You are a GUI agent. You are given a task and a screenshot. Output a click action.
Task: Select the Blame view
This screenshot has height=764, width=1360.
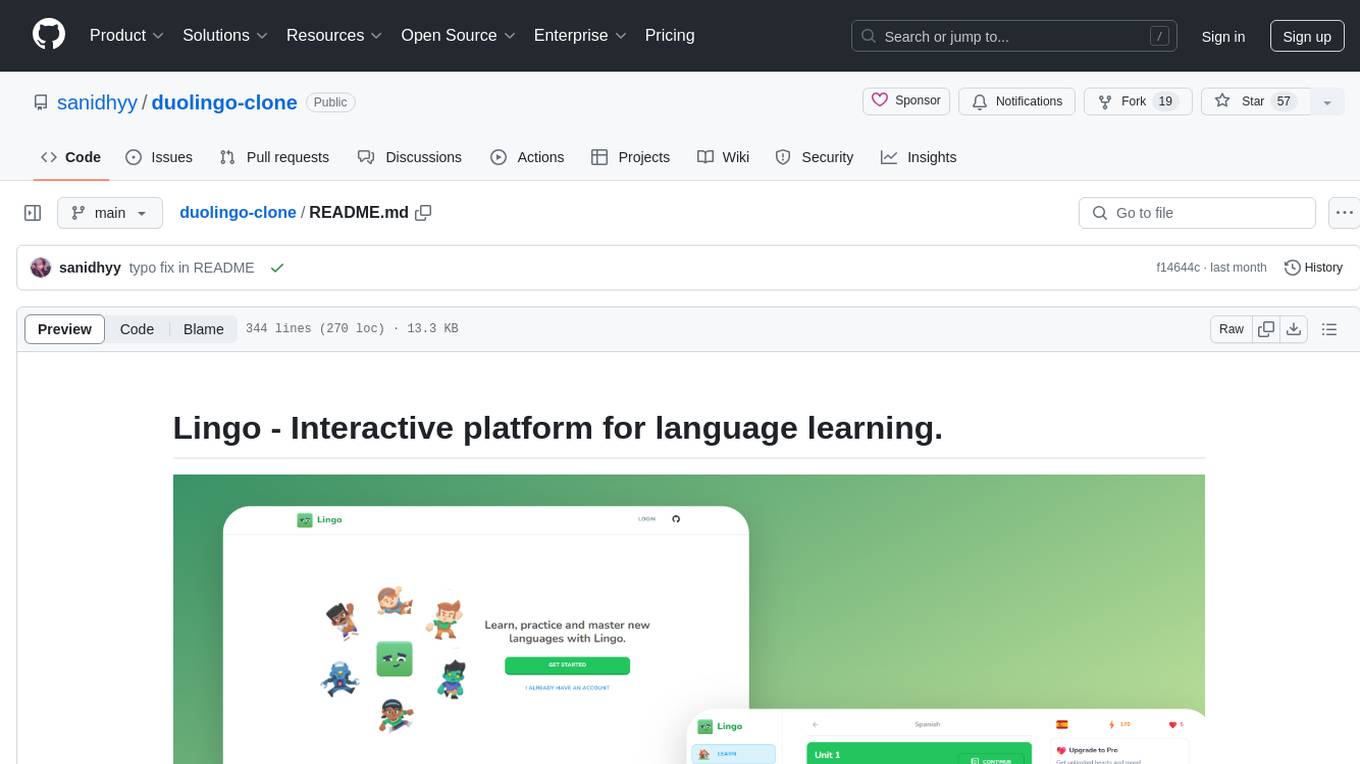tap(203, 329)
